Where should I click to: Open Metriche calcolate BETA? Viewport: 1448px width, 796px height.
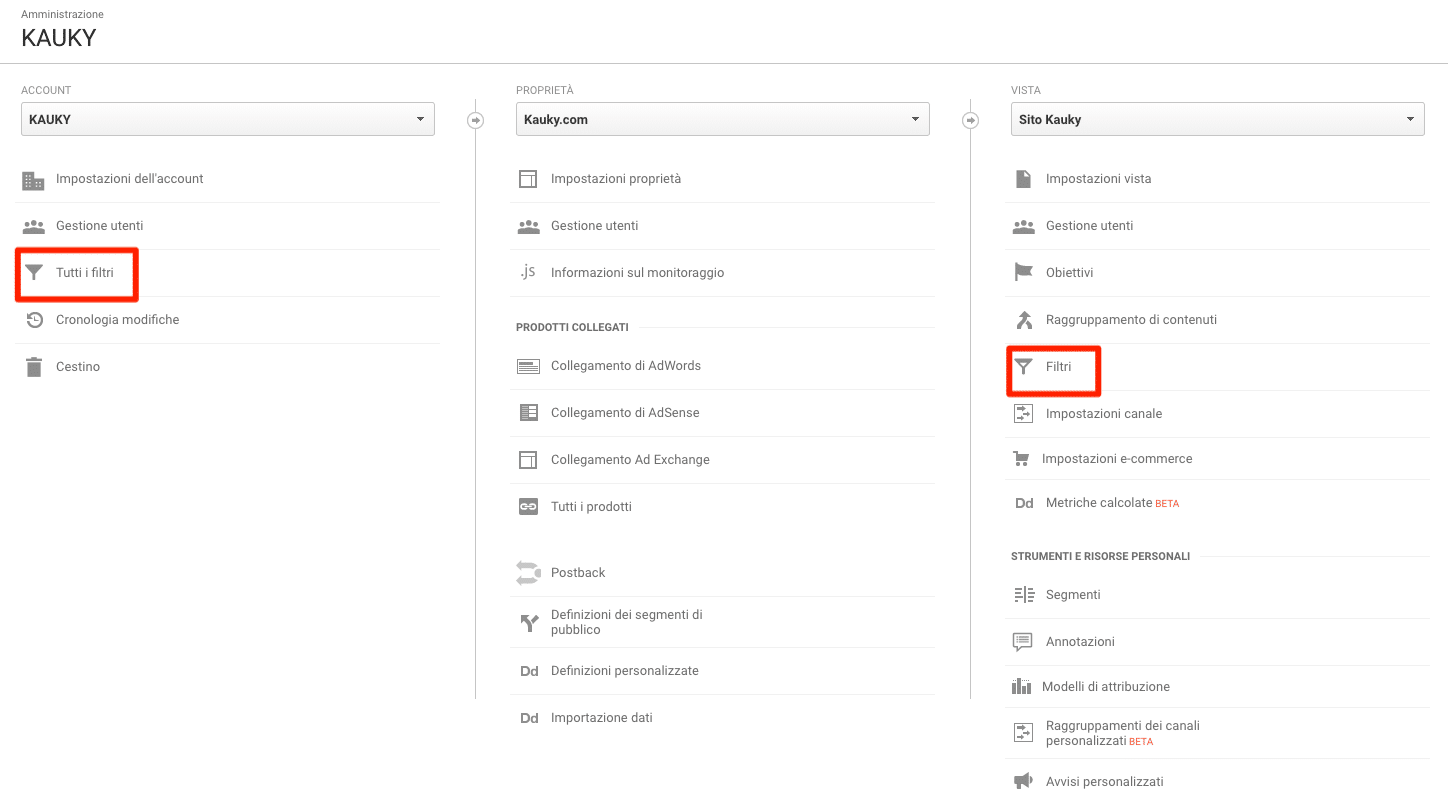pos(1112,503)
